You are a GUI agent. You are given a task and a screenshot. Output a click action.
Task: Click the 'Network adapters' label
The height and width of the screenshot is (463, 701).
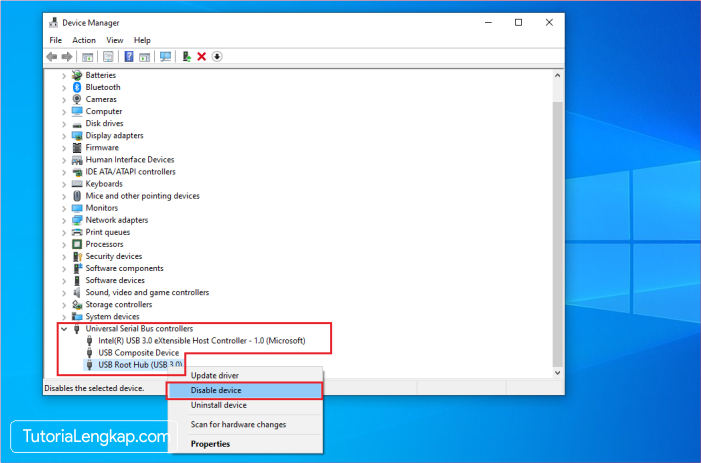tap(117, 220)
